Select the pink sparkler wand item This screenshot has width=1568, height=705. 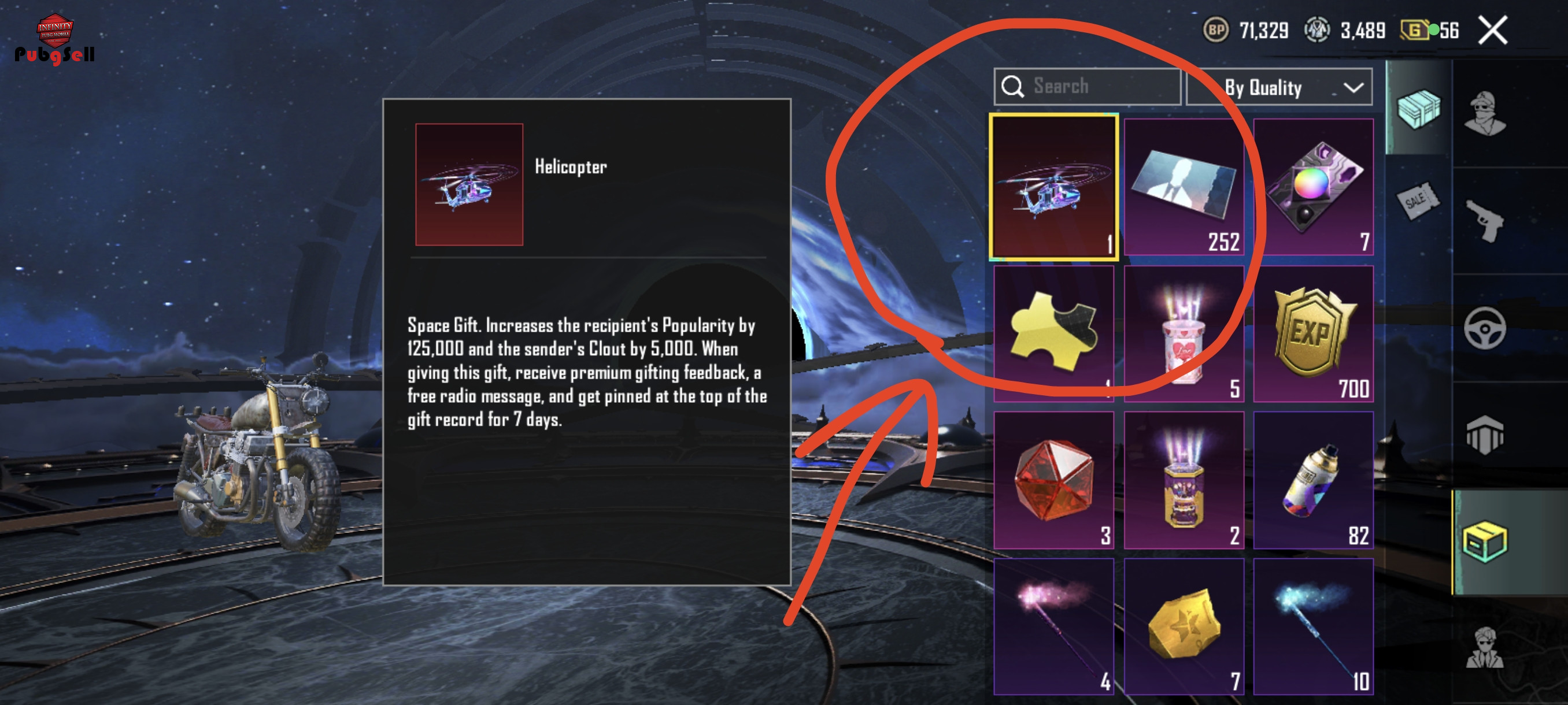click(x=1053, y=626)
